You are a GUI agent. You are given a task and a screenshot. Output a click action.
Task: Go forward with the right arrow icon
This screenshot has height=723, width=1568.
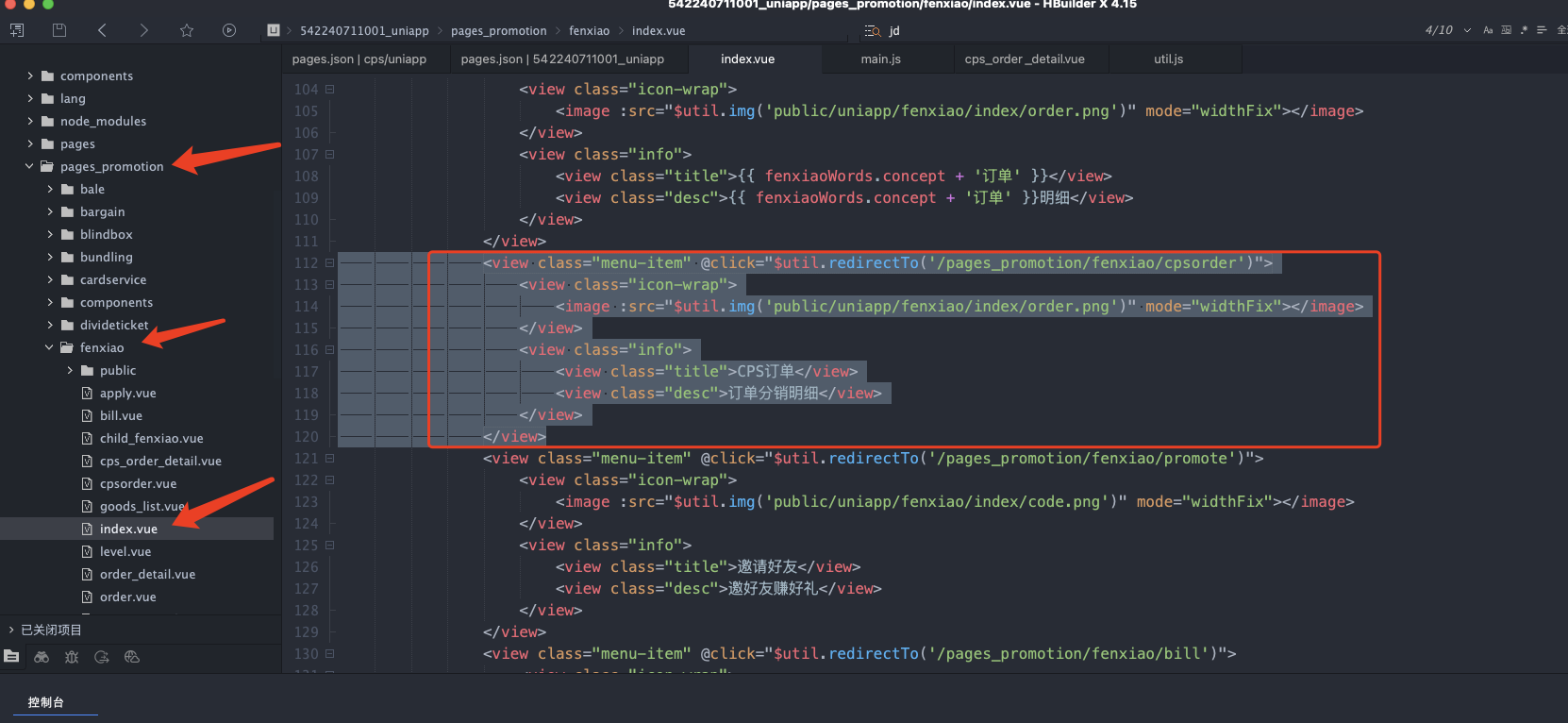(143, 30)
